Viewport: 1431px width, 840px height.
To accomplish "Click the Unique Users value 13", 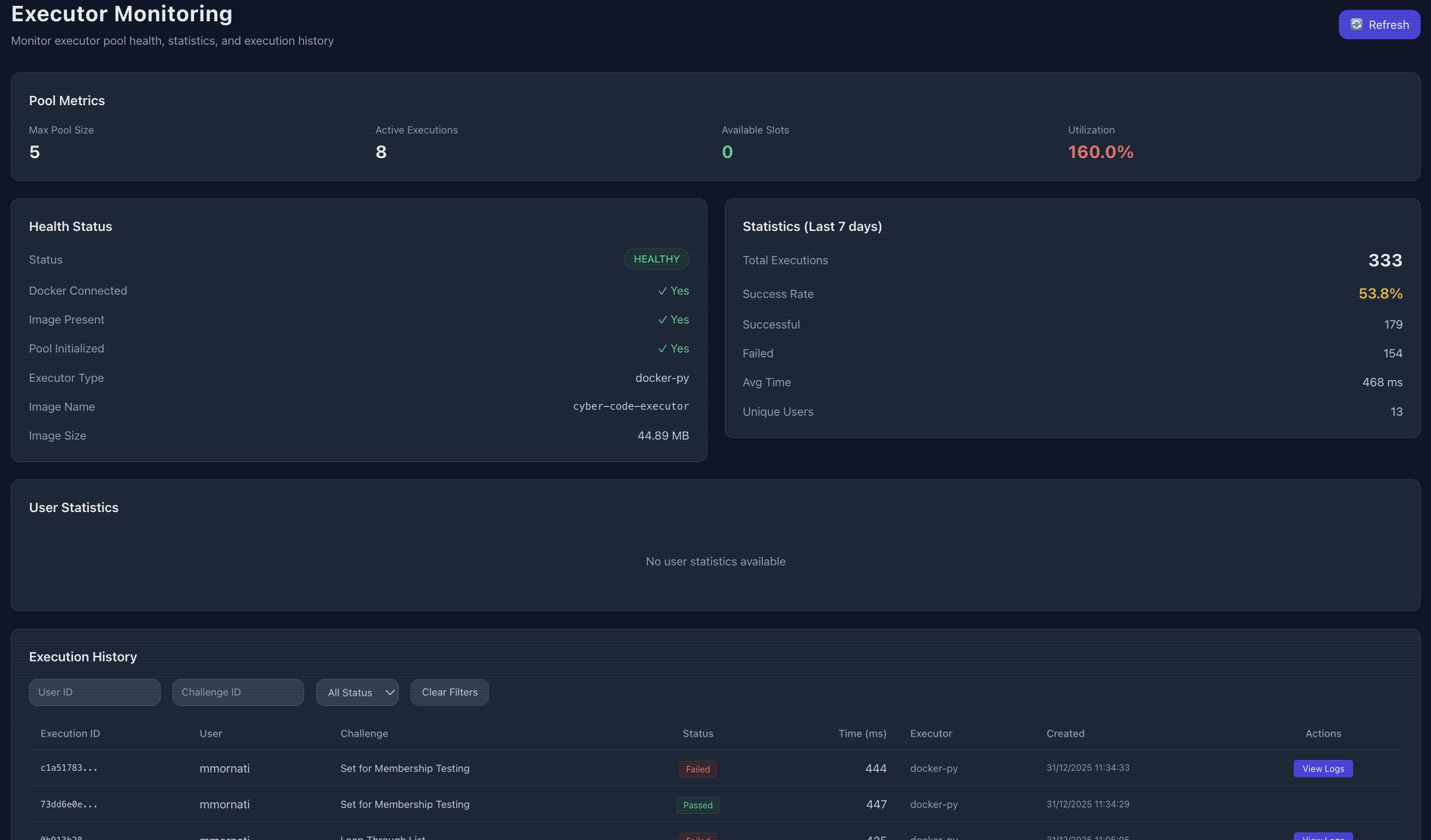I will click(1396, 411).
